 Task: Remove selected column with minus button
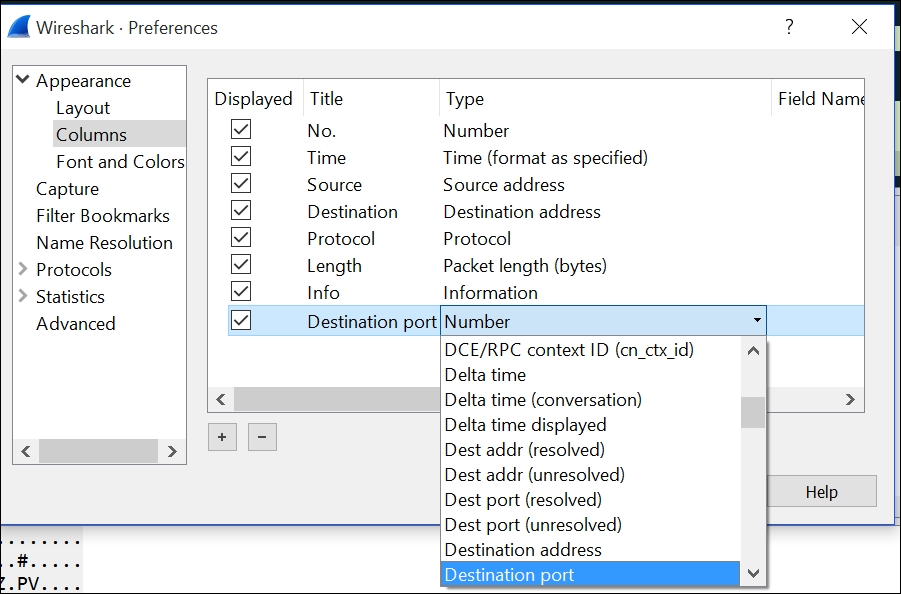tap(262, 437)
